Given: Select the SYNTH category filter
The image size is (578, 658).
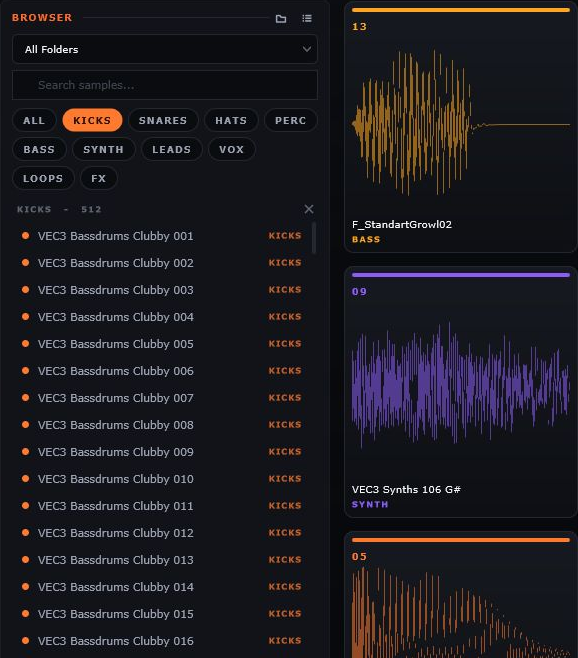Looking at the screenshot, I should pyautogui.click(x=103, y=149).
